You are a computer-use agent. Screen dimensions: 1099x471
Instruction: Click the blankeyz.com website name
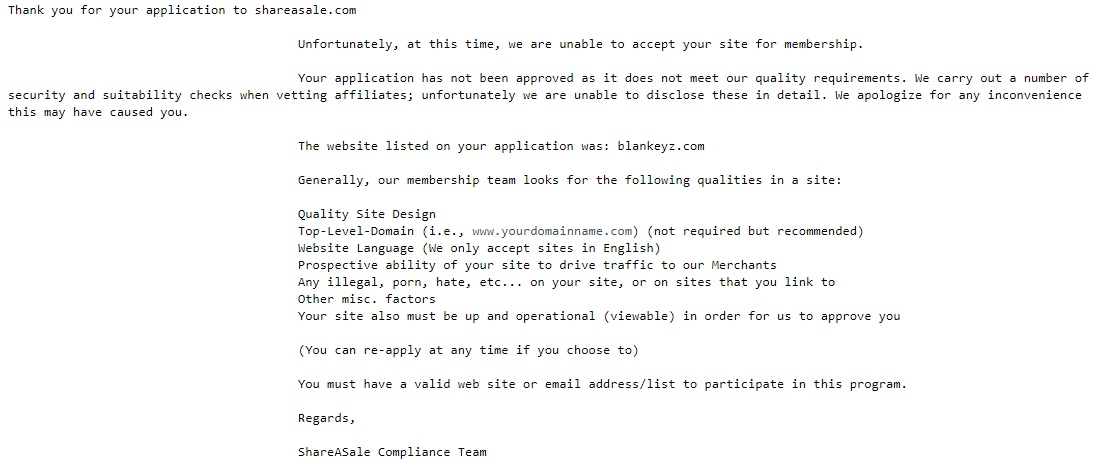pyautogui.click(x=661, y=146)
